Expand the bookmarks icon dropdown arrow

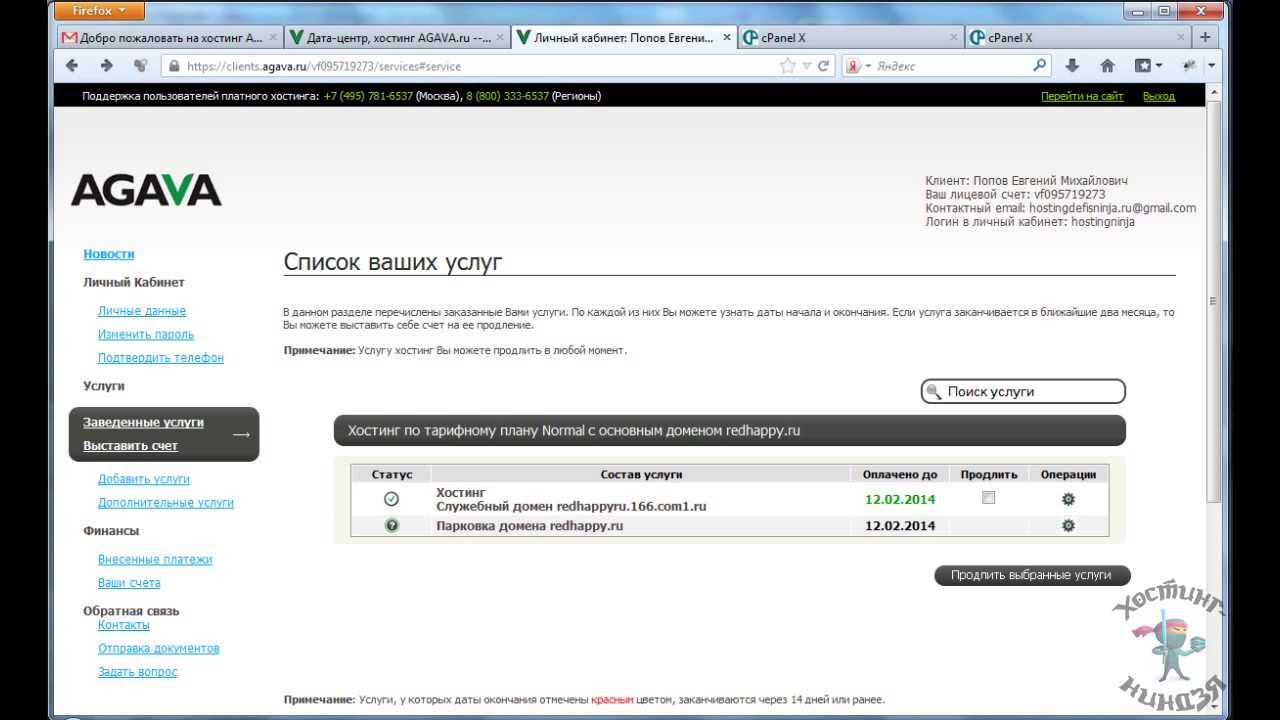(1159, 66)
